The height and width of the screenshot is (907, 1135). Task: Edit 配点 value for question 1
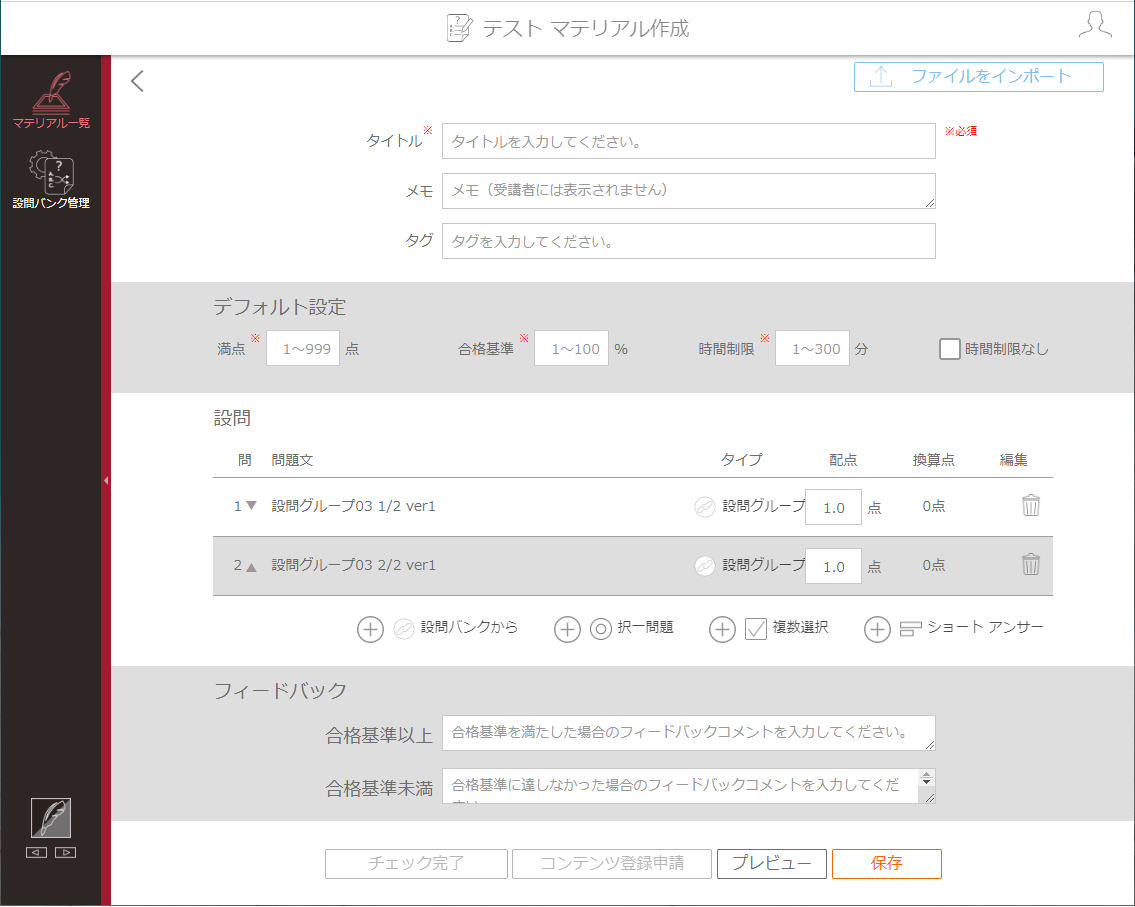[x=833, y=507]
